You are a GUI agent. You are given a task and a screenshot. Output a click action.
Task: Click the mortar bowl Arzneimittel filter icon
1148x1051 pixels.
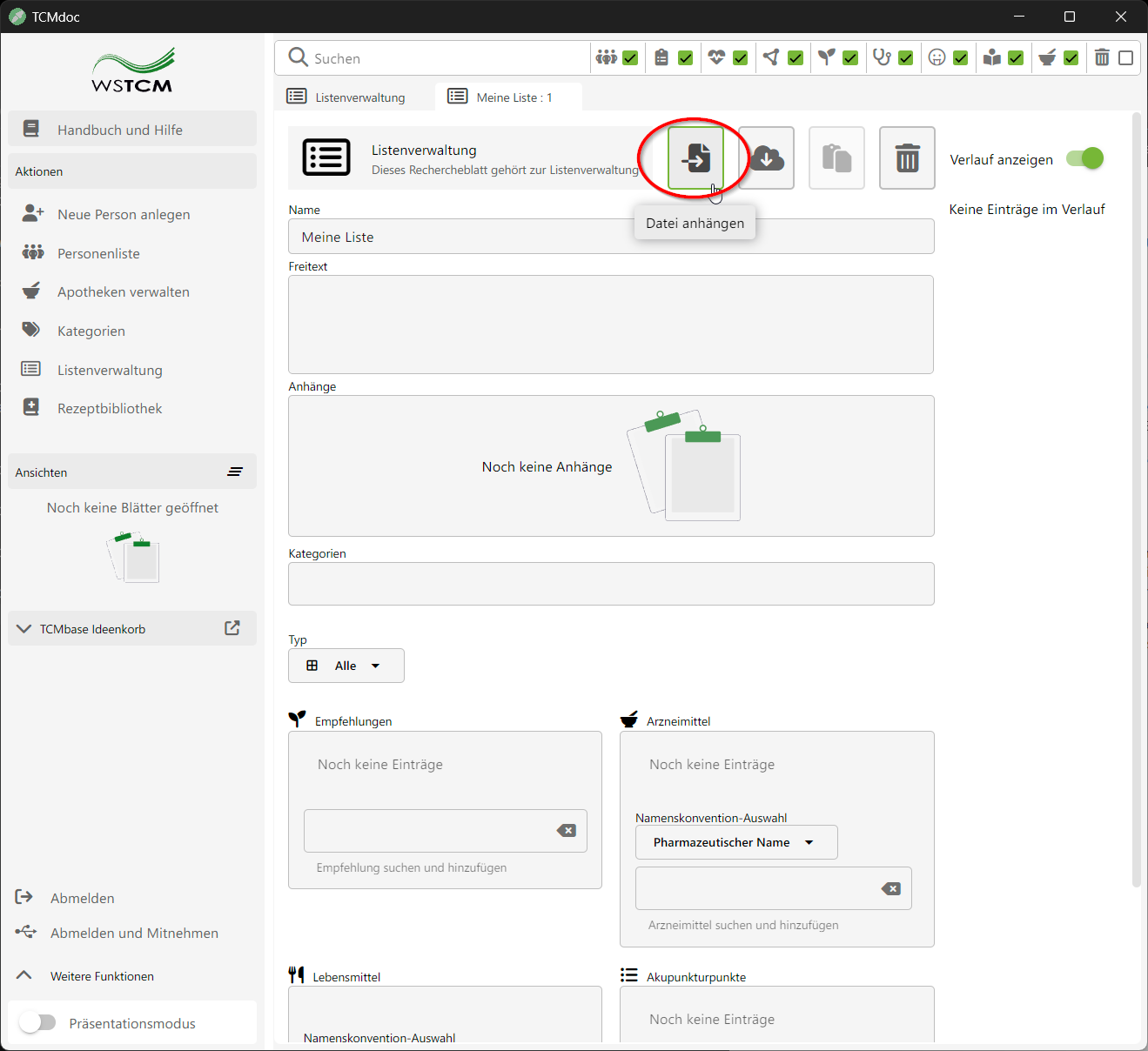(1046, 57)
